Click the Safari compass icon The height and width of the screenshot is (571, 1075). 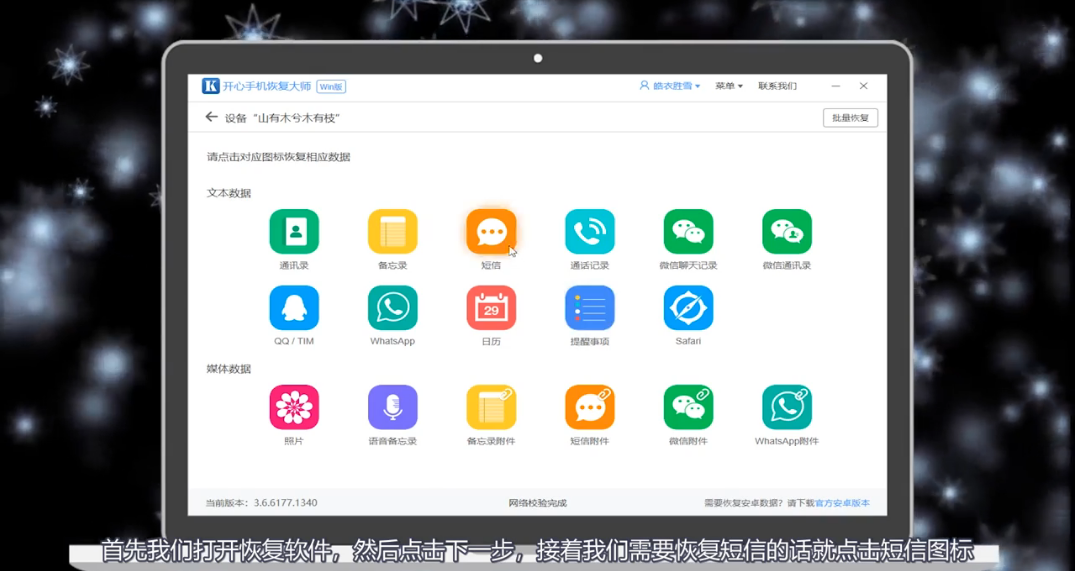pyautogui.click(x=688, y=308)
